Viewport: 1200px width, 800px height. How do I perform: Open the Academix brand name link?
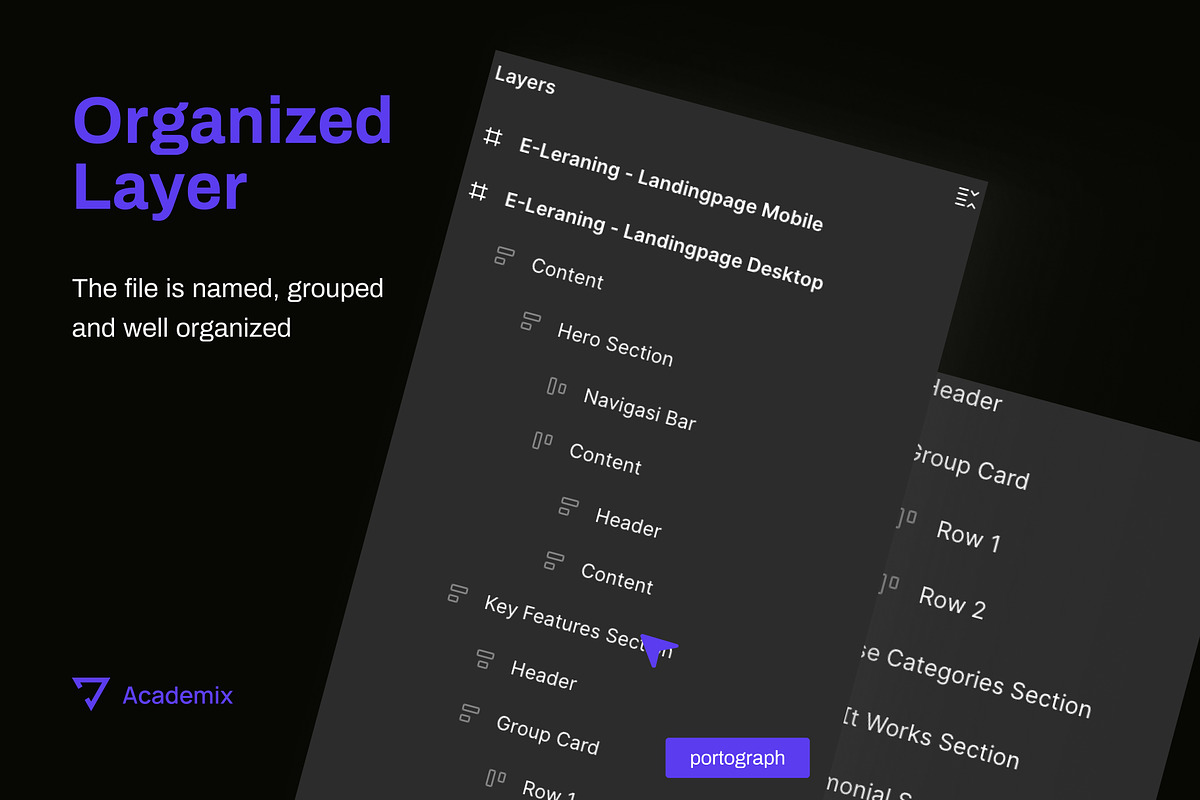177,694
